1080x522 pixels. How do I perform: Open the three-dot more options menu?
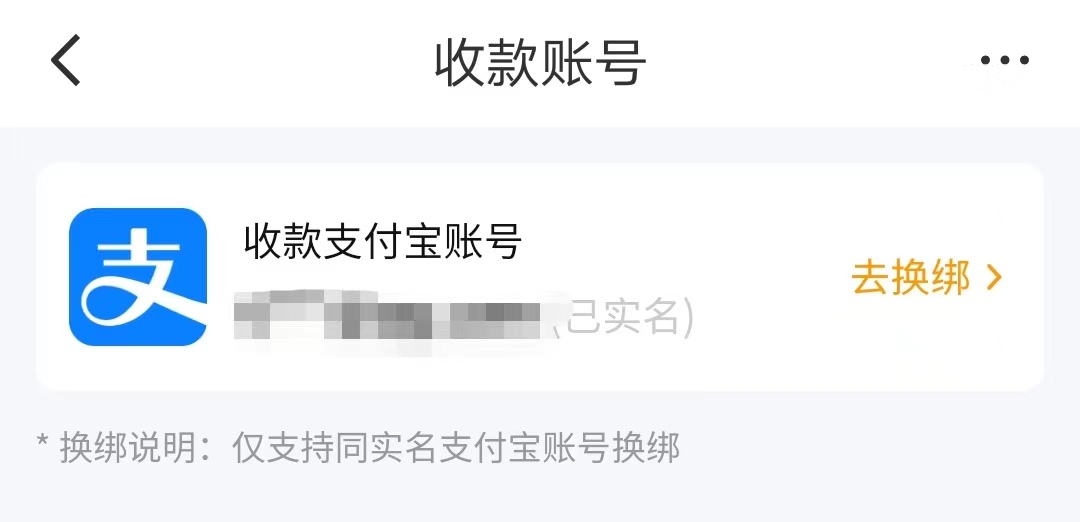click(1005, 61)
